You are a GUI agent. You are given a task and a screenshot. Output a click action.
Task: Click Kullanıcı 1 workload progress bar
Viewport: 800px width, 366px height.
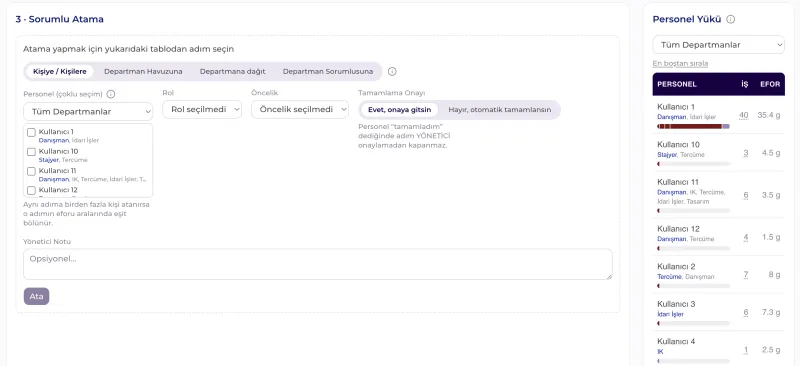pos(694,126)
